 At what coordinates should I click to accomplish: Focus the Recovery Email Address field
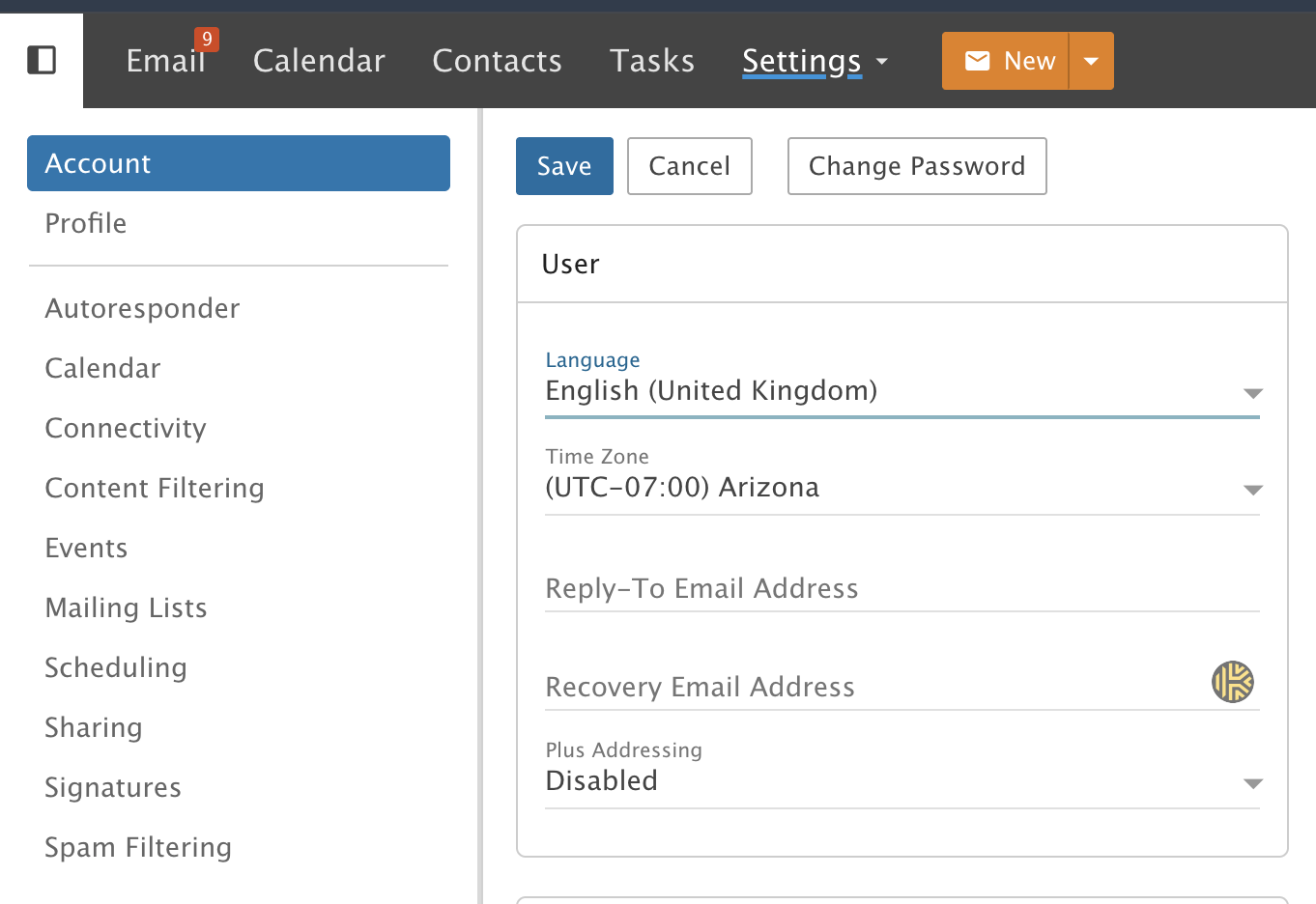coord(870,688)
